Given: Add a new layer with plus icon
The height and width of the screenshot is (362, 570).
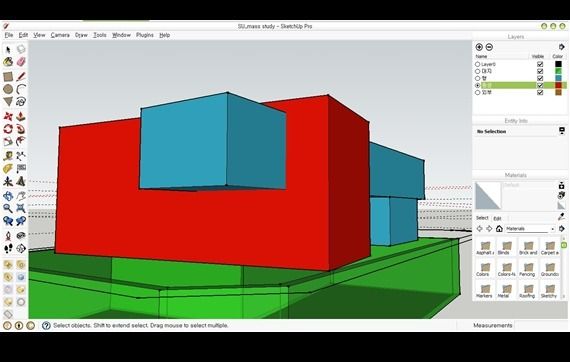Looking at the screenshot, I should [x=479, y=47].
